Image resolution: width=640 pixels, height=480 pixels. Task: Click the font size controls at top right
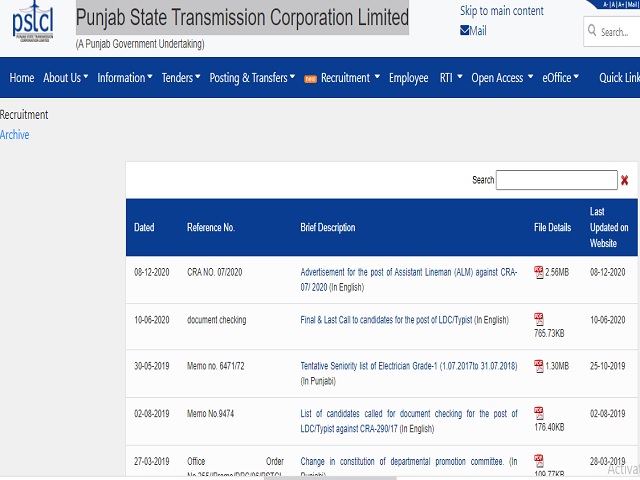pyautogui.click(x=614, y=4)
